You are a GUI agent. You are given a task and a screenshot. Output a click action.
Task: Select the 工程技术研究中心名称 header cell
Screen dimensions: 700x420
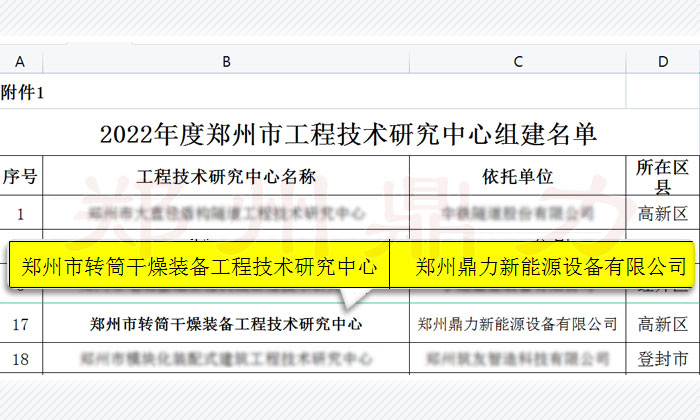pos(226,177)
